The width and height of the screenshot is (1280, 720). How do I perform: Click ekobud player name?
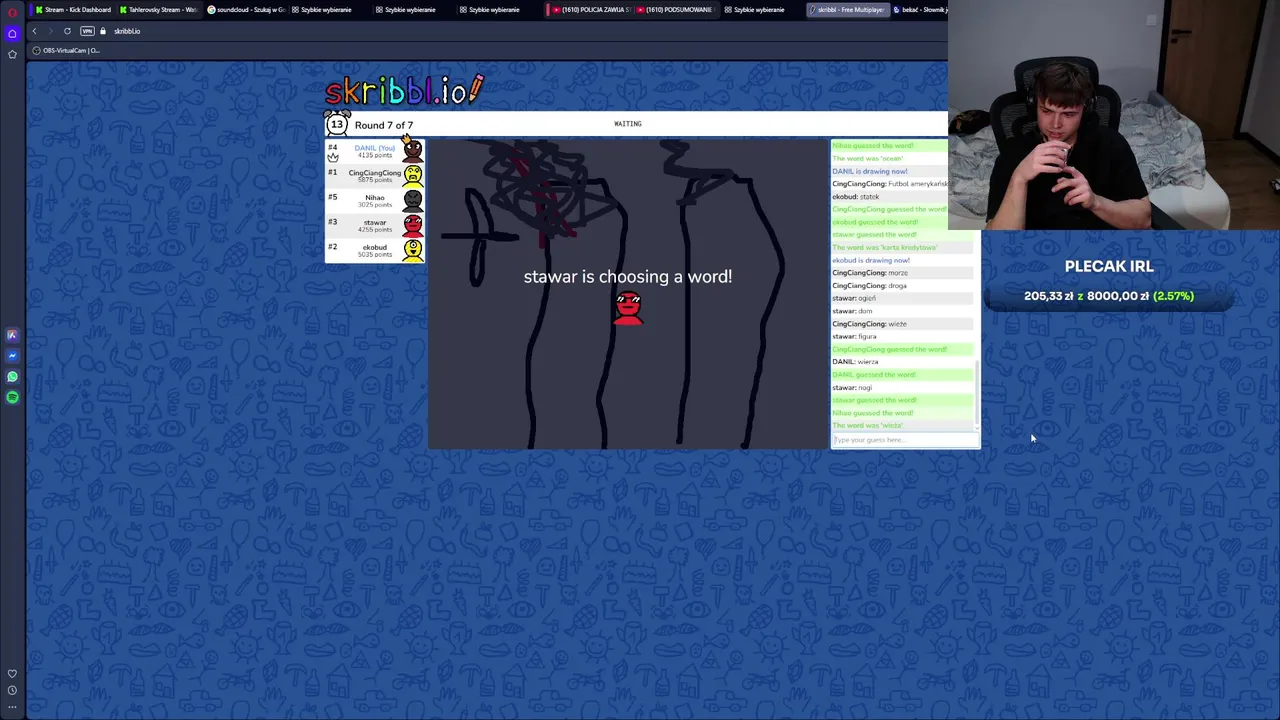coord(375,247)
